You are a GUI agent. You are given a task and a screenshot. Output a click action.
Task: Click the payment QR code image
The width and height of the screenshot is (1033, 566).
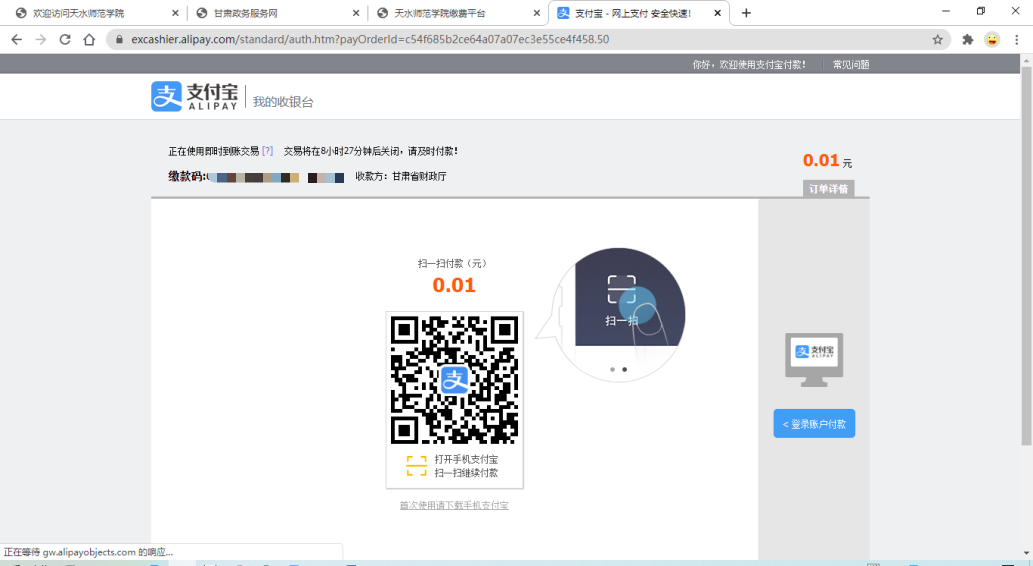click(x=454, y=379)
